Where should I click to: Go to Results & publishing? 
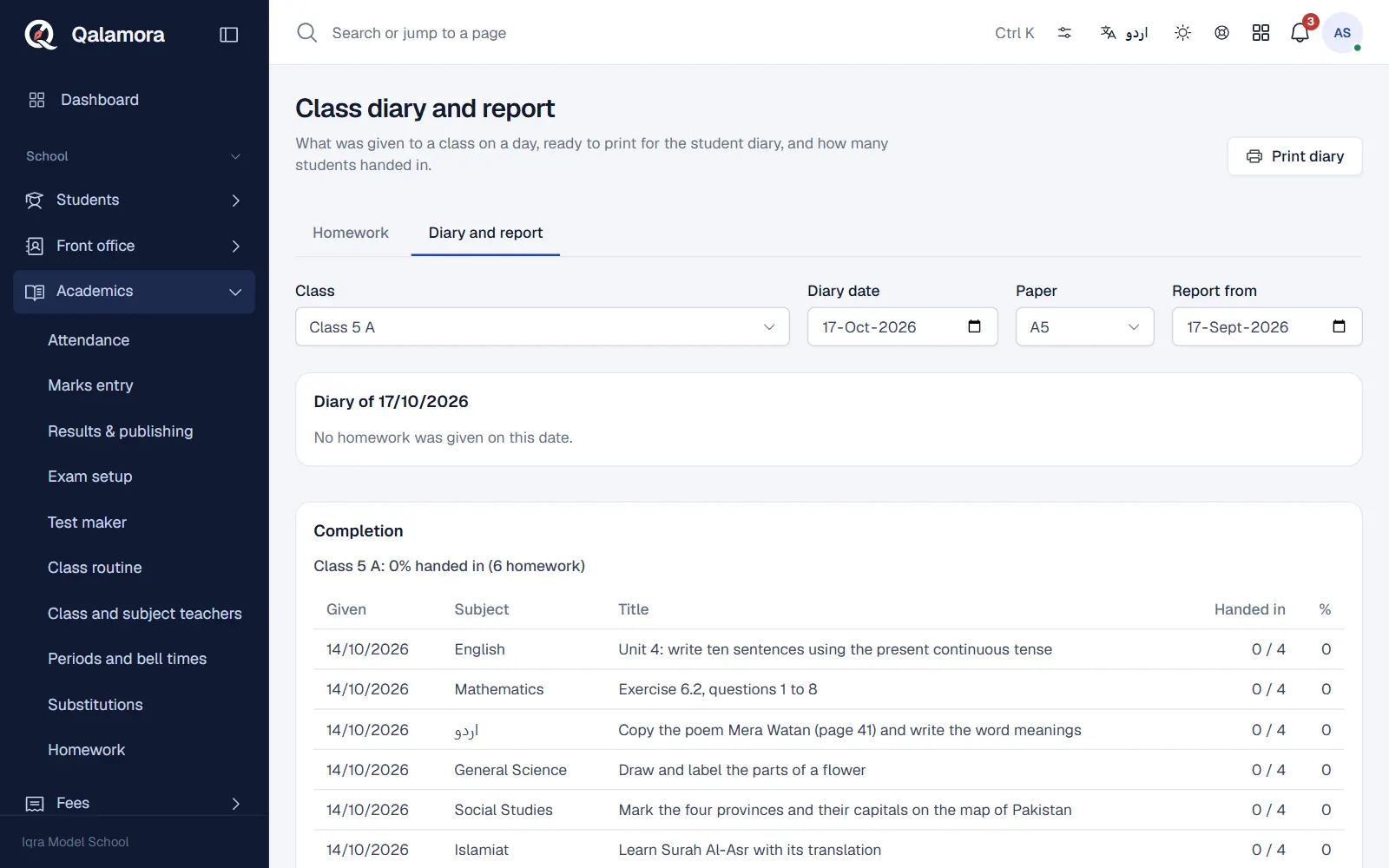121,431
